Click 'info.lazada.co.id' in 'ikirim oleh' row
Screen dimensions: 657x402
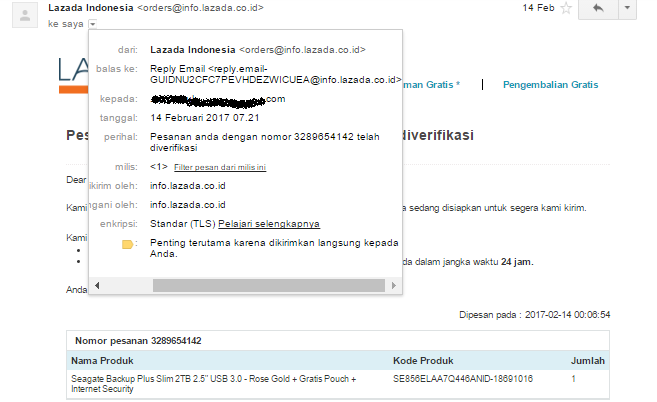pyautogui.click(x=188, y=186)
